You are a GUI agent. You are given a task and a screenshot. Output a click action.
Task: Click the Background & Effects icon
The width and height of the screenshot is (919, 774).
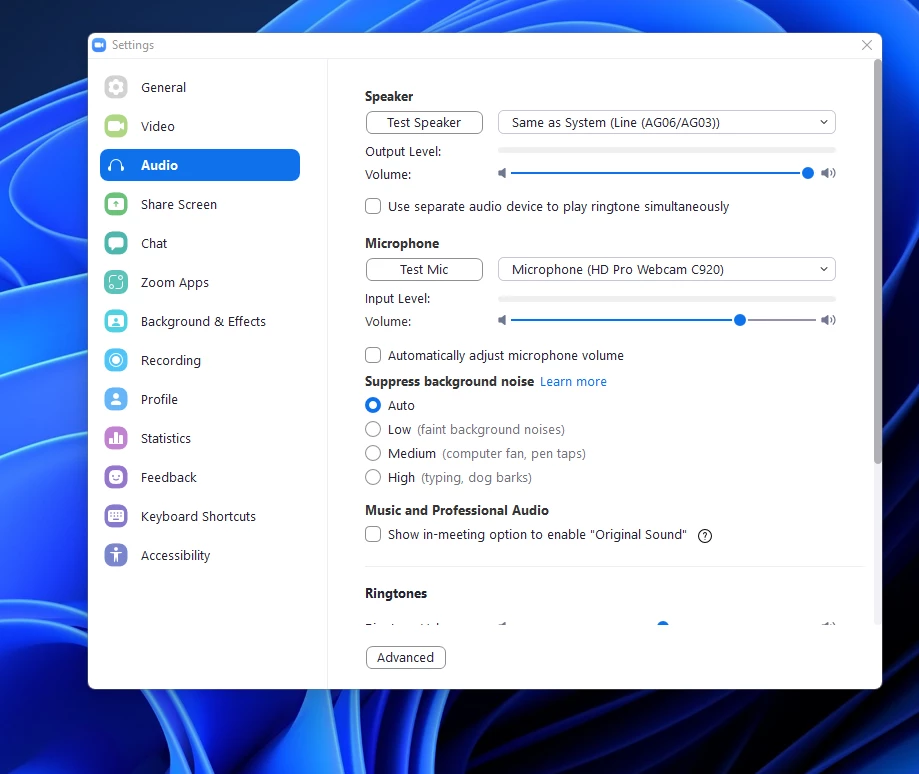point(116,321)
